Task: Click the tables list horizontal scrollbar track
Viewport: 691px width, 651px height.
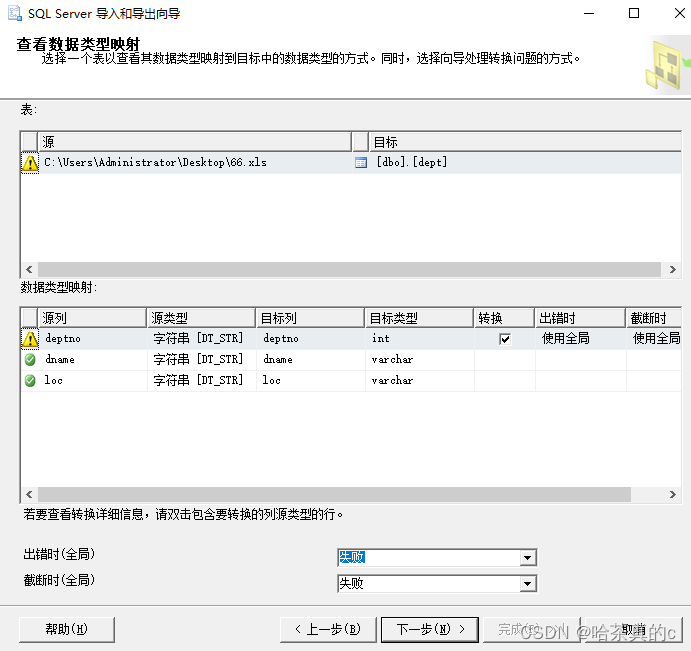Action: click(x=349, y=269)
